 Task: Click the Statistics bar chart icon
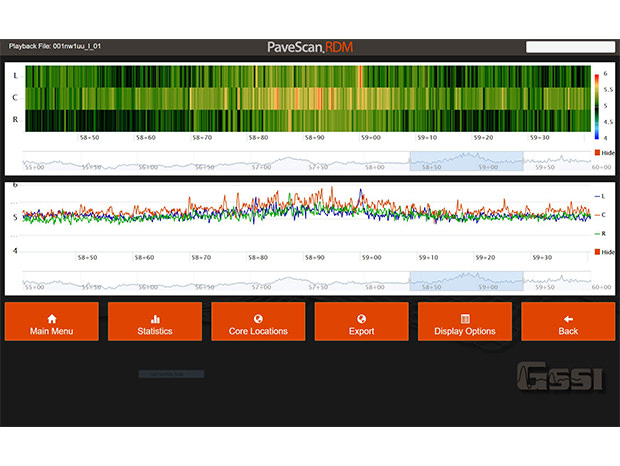pyautogui.click(x=155, y=319)
